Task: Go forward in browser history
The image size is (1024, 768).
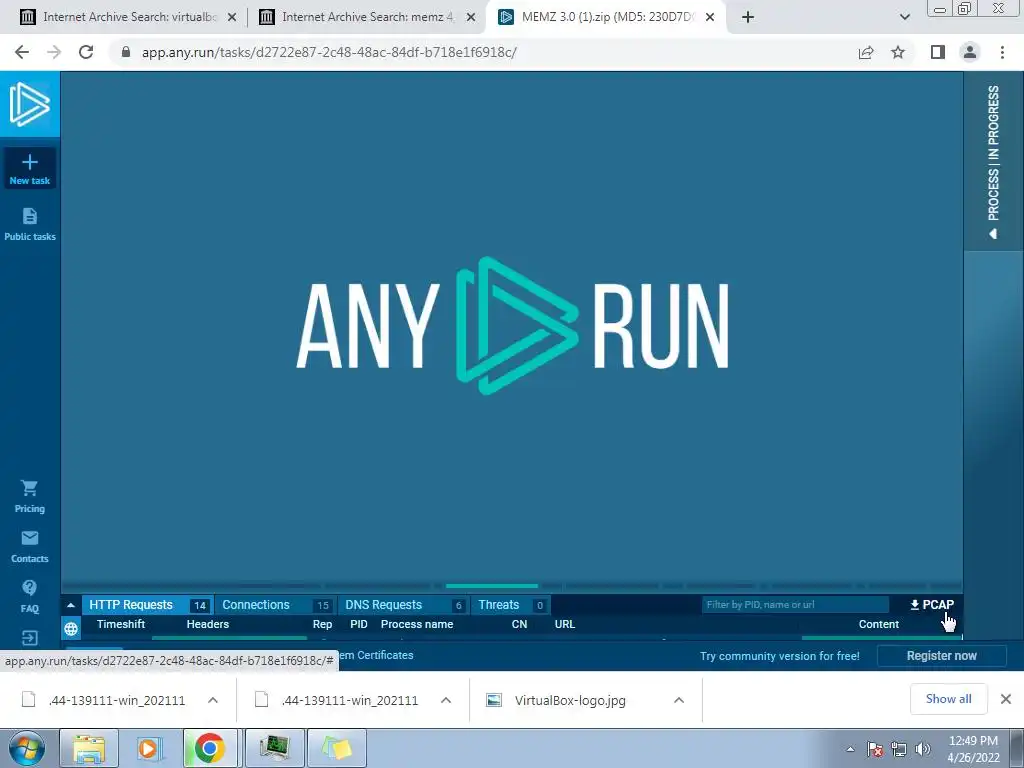Action: (x=54, y=52)
